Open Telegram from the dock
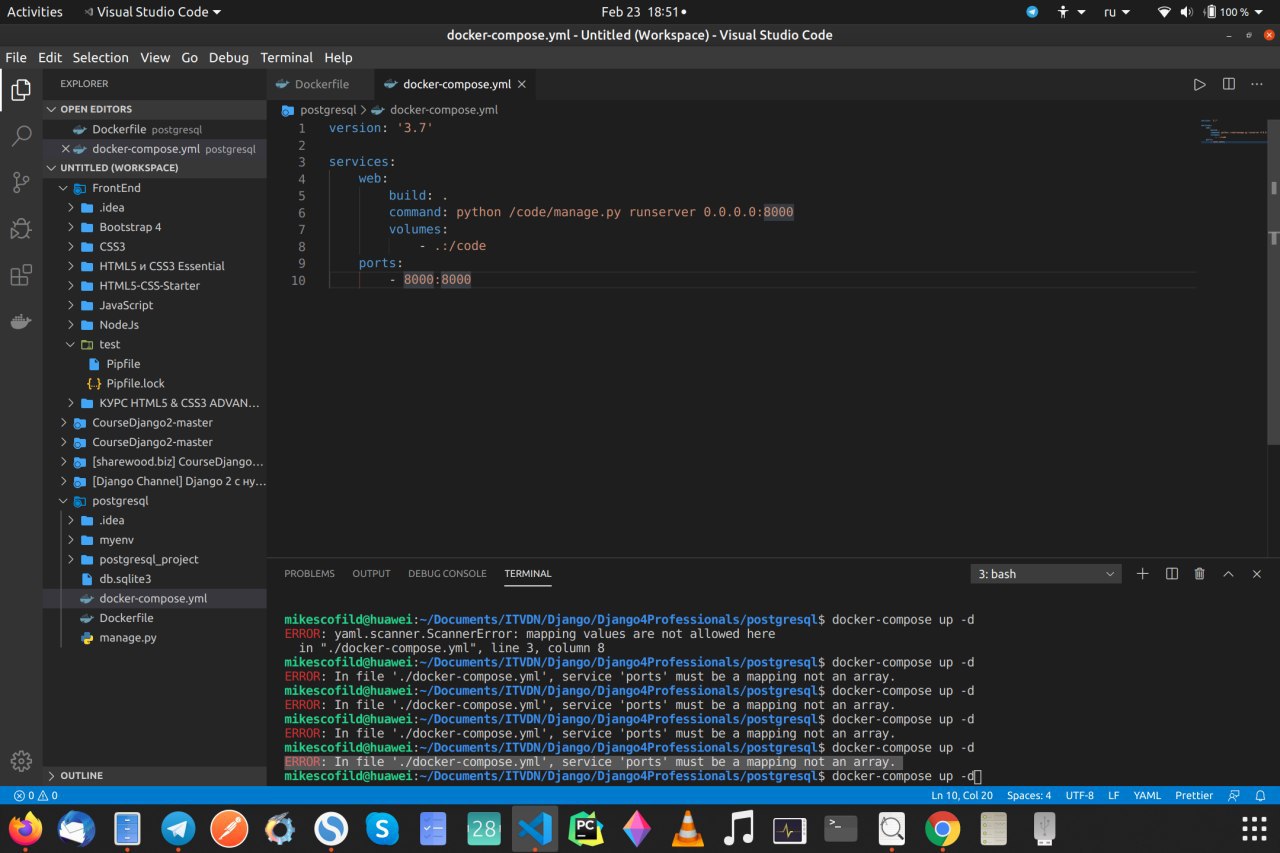This screenshot has height=853, width=1280. pyautogui.click(x=179, y=828)
